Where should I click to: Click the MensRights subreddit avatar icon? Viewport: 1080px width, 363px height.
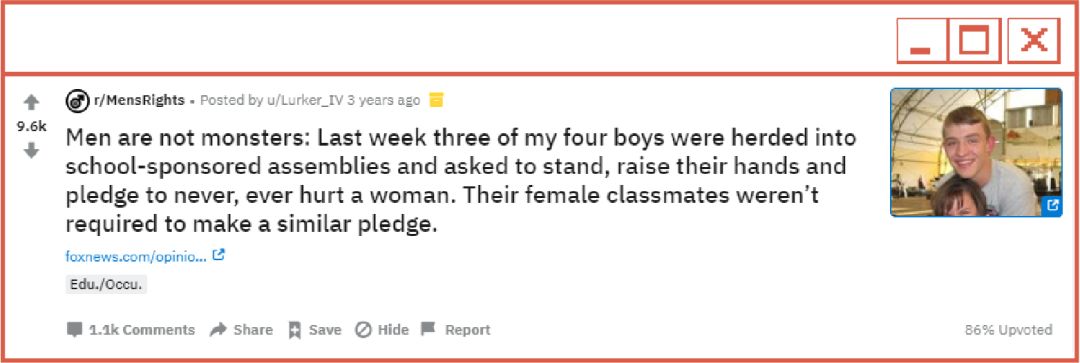(x=77, y=101)
